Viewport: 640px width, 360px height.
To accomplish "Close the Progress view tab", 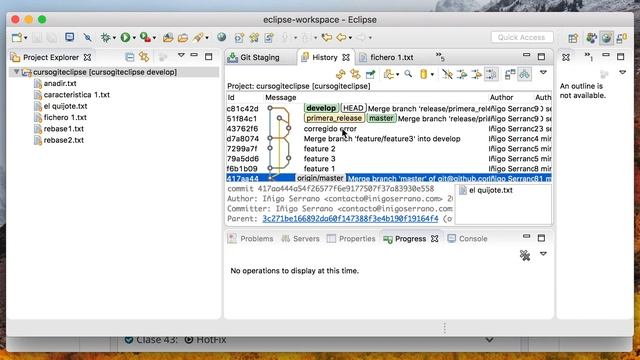I will (435, 239).
